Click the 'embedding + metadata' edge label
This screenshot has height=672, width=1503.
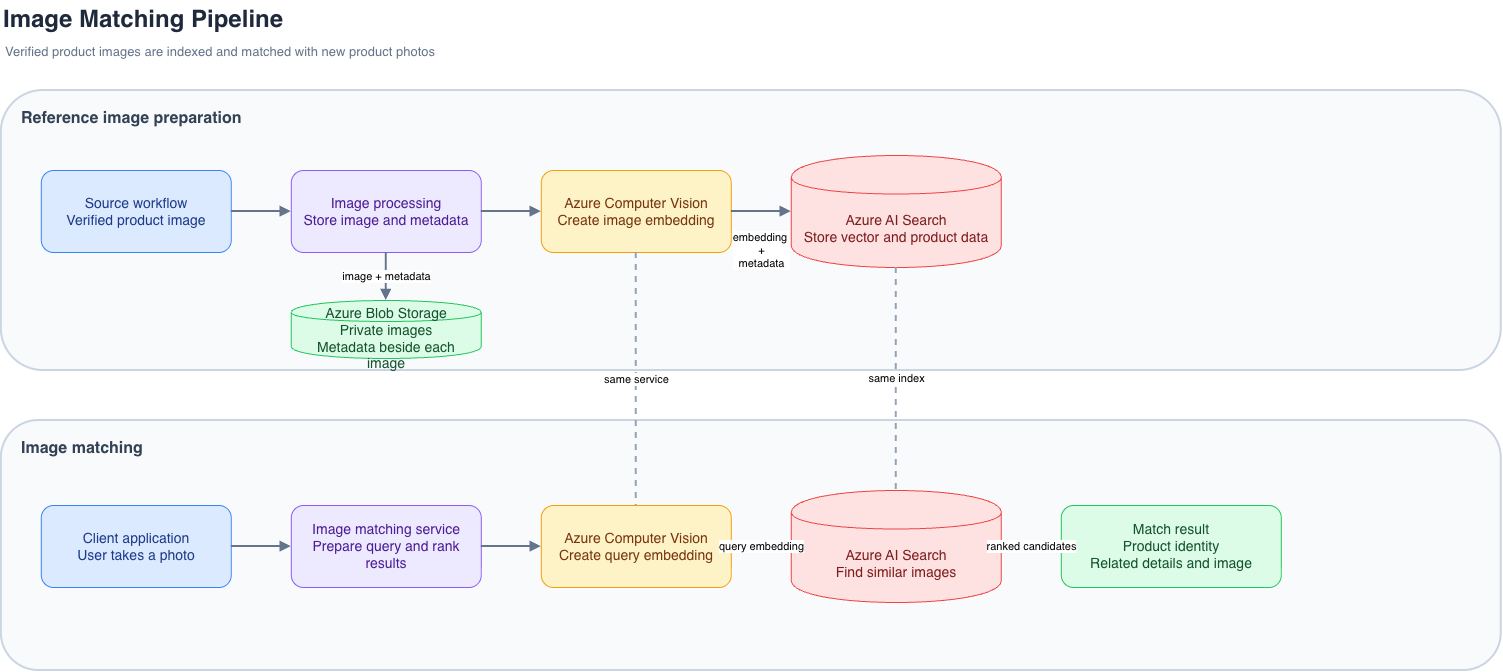coord(761,250)
